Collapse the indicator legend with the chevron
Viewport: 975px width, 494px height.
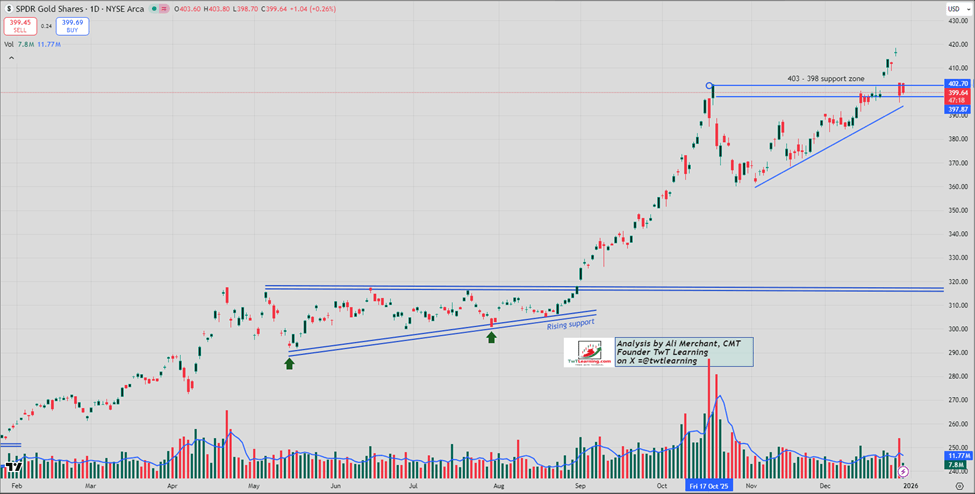[11, 57]
